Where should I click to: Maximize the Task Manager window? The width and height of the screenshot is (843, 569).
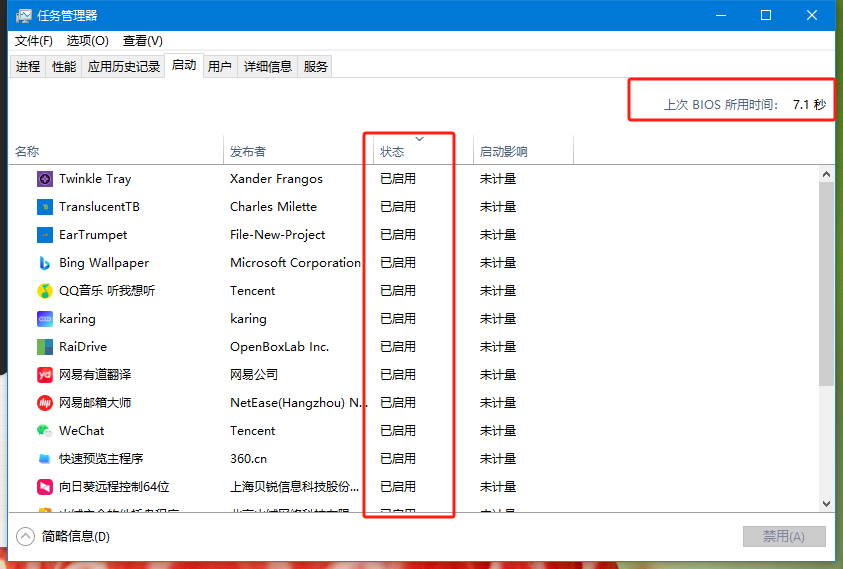pos(766,15)
